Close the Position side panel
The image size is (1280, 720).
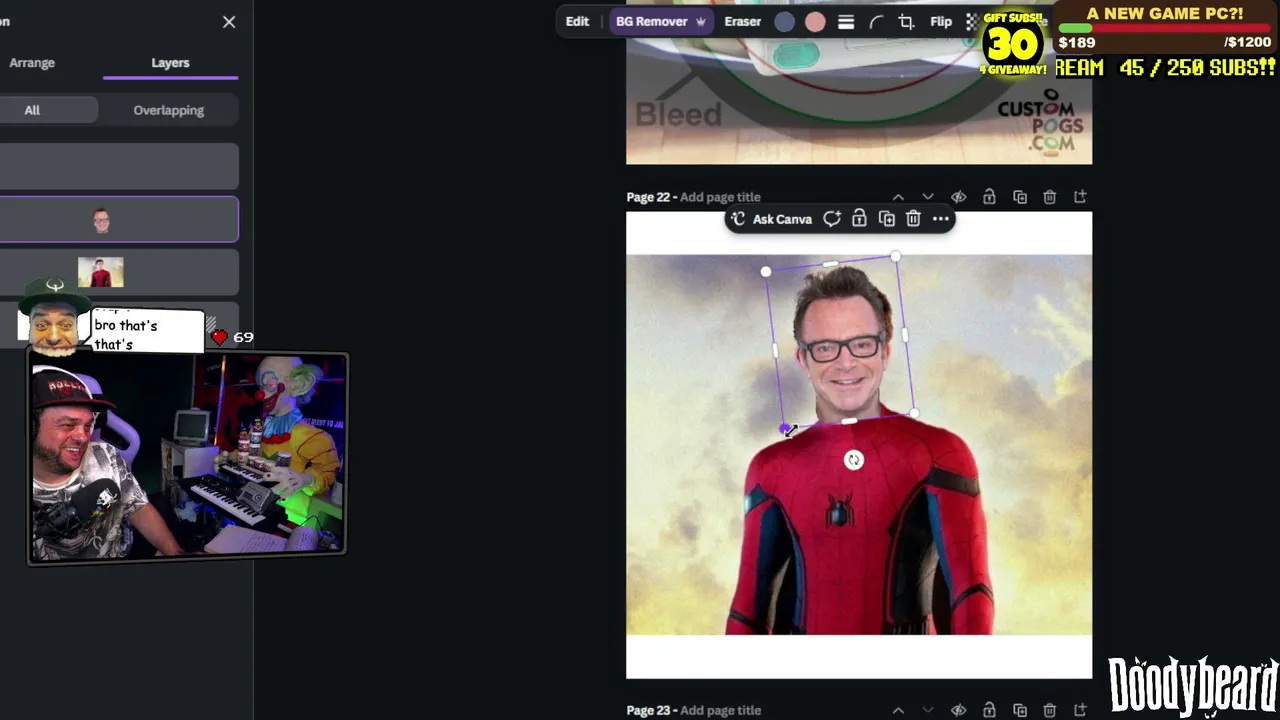coord(229,22)
